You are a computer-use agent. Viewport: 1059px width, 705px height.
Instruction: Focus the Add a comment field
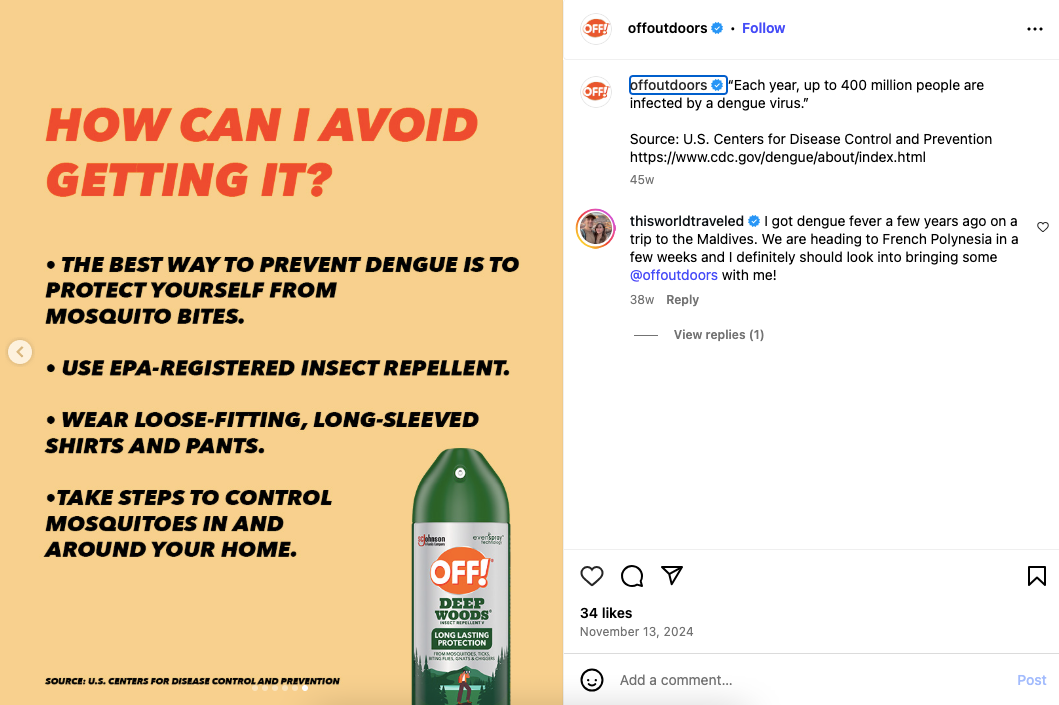(x=810, y=680)
